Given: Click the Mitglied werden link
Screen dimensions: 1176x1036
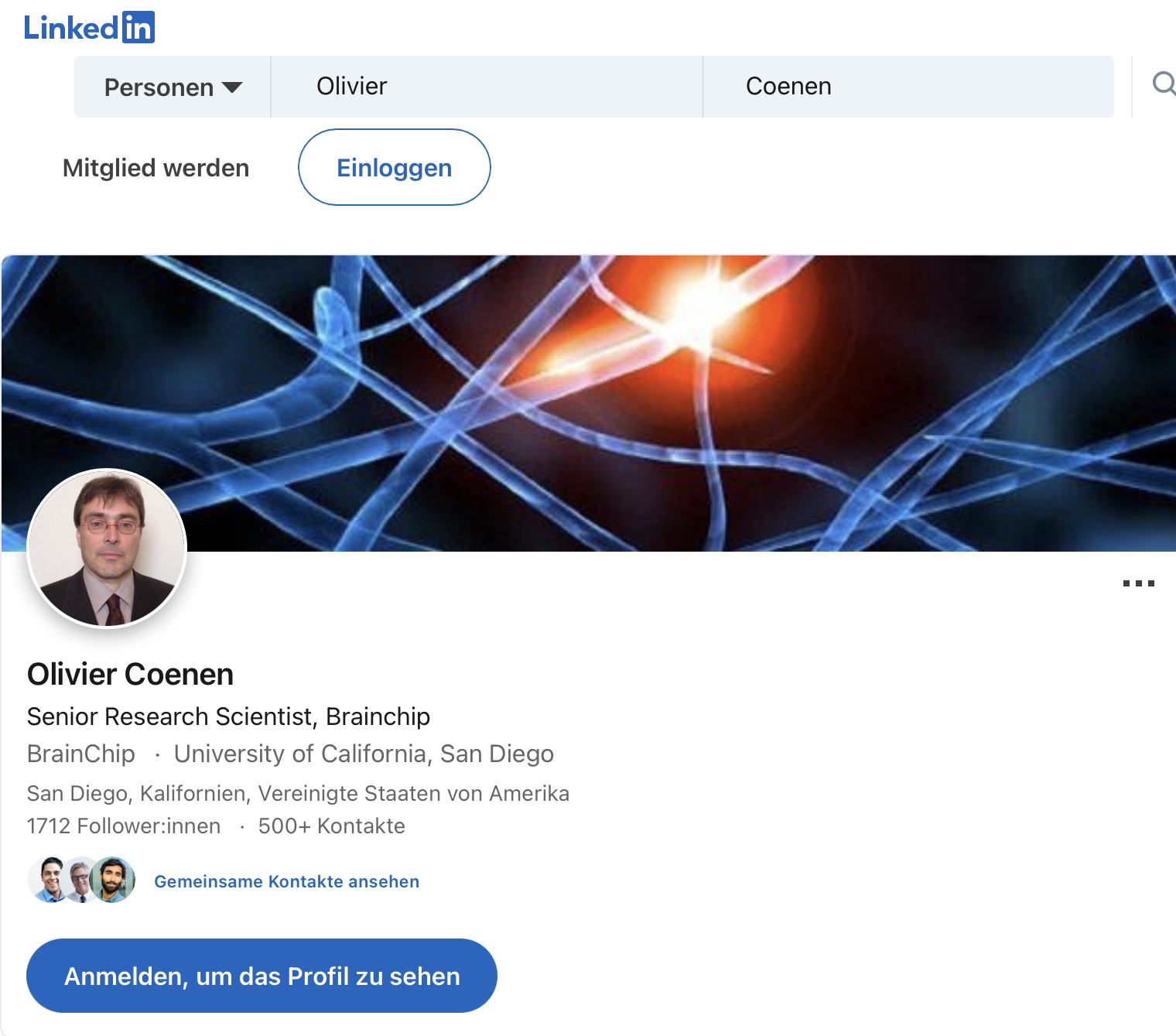Looking at the screenshot, I should coord(156,168).
